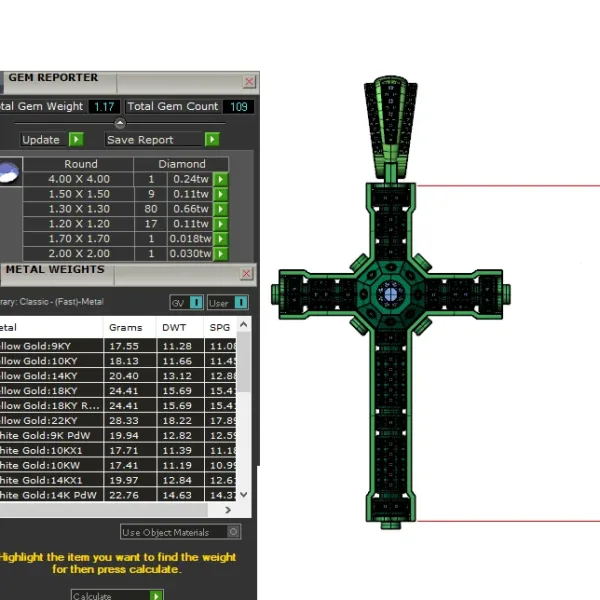Click the green arrow for 2.00 X 2.00 row

tap(221, 254)
